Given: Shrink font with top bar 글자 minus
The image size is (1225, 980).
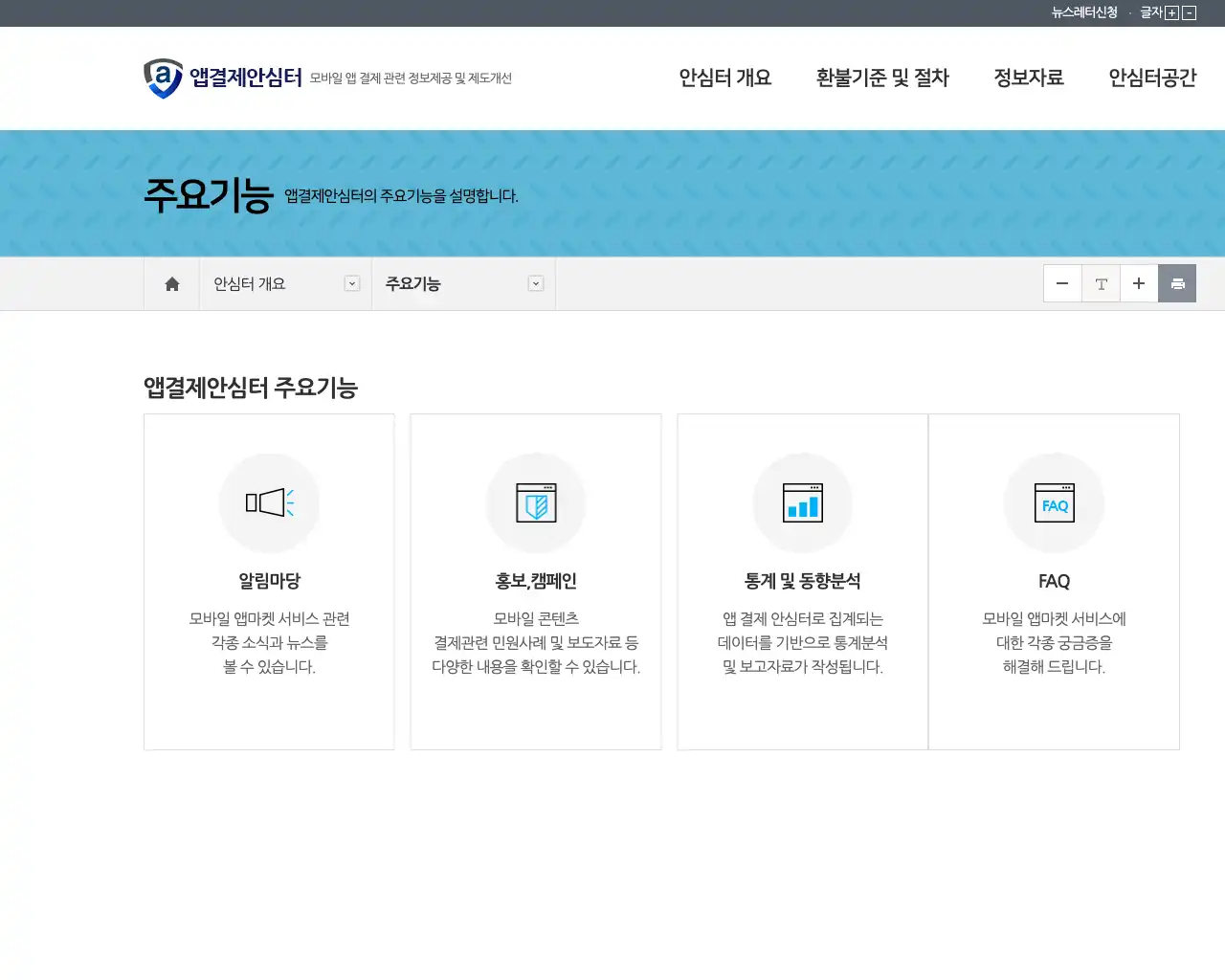Looking at the screenshot, I should coord(1190,13).
